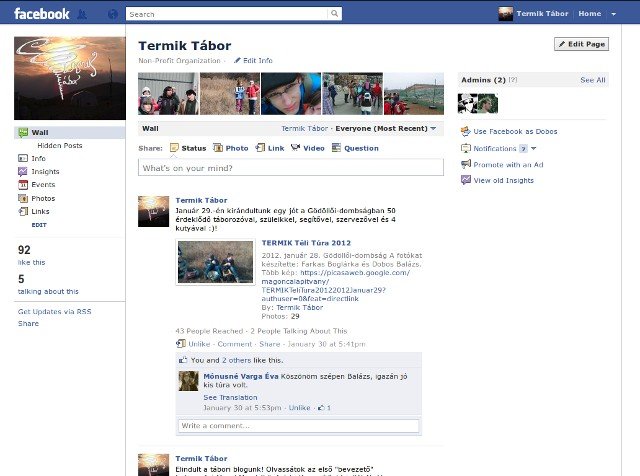Viewport: 640px width, 476px height.
Task: Click See All admins link
Action: 593,80
